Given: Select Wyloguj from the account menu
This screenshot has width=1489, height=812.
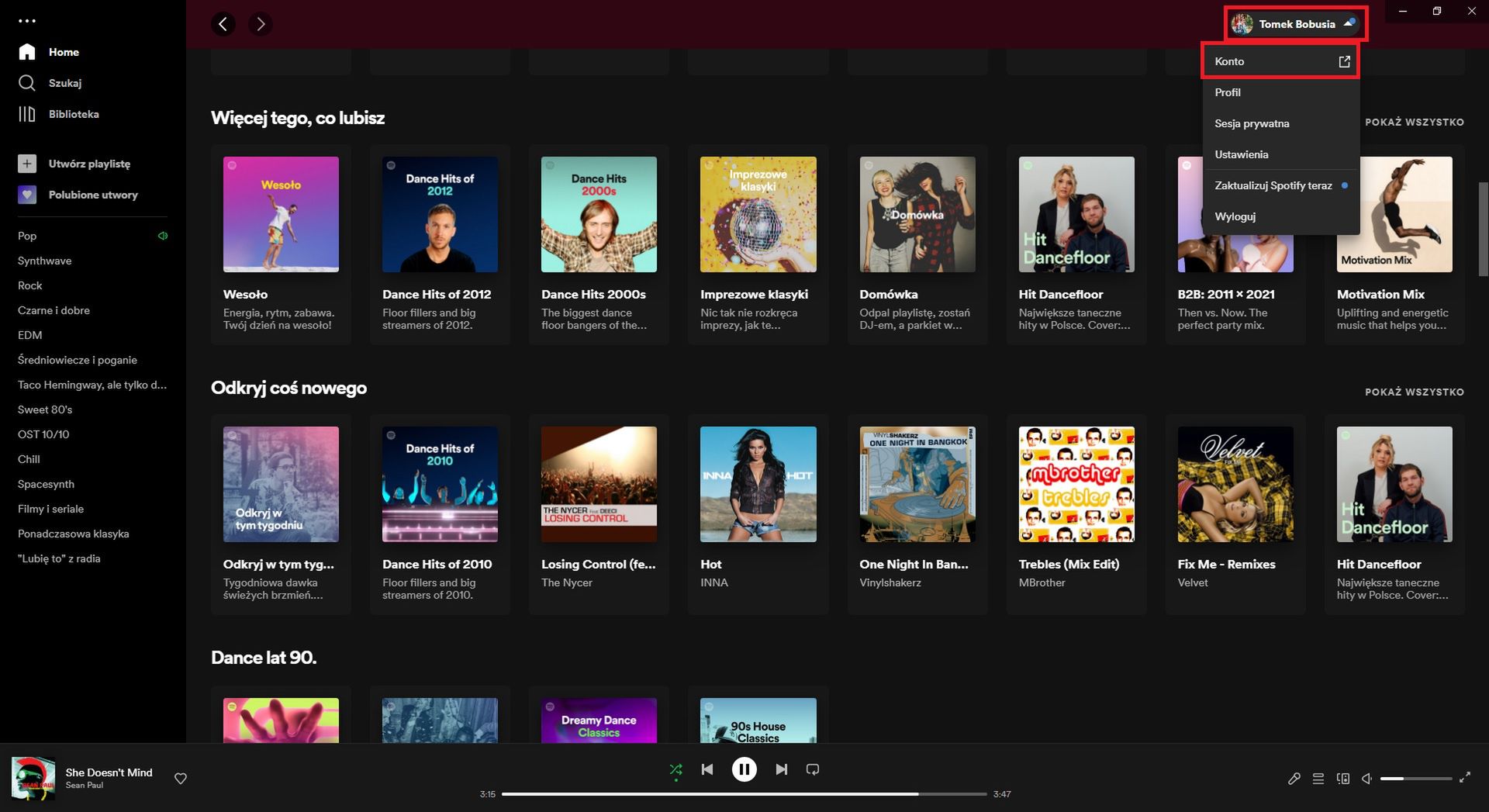Looking at the screenshot, I should coord(1235,216).
